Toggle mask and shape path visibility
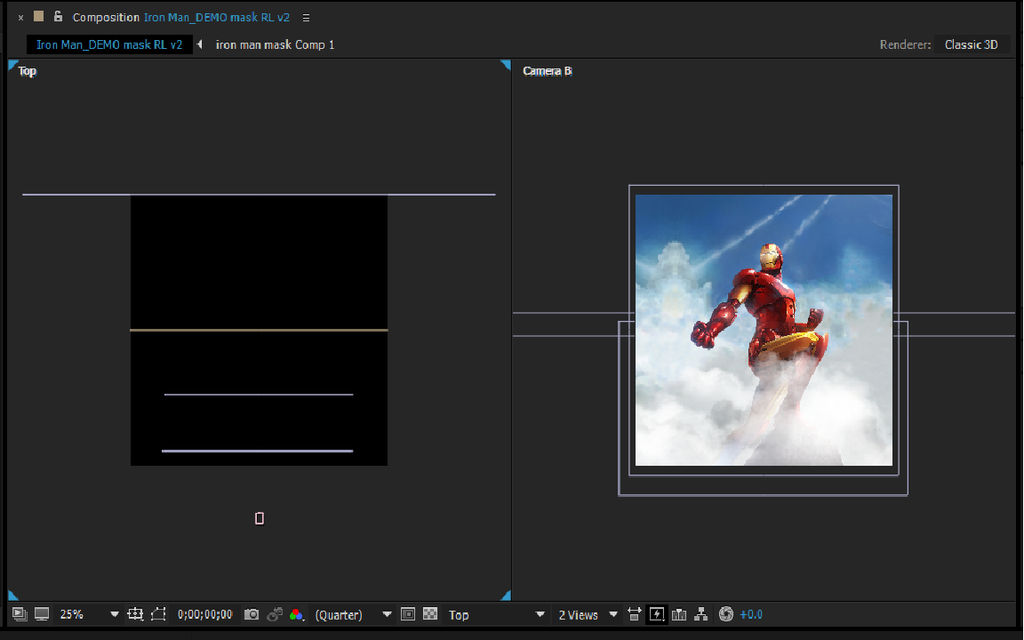This screenshot has width=1024, height=640. click(158, 615)
